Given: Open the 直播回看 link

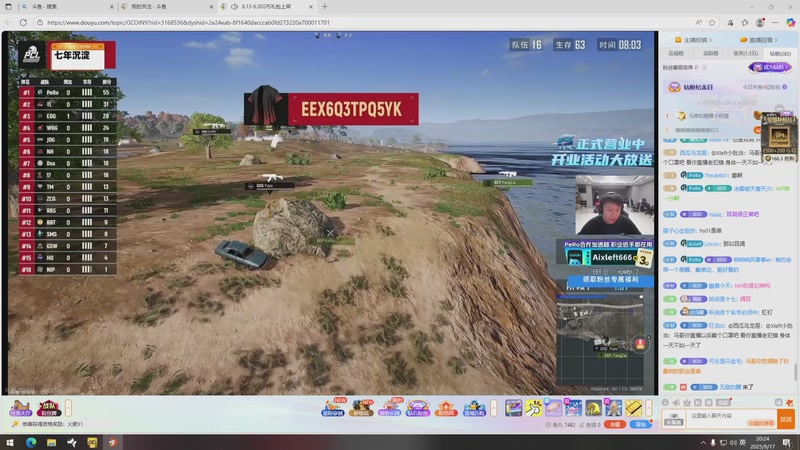Looking at the screenshot, I should (760, 40).
